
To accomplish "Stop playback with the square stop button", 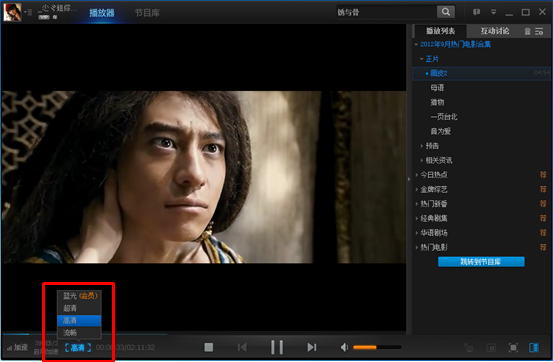I will pos(209,347).
